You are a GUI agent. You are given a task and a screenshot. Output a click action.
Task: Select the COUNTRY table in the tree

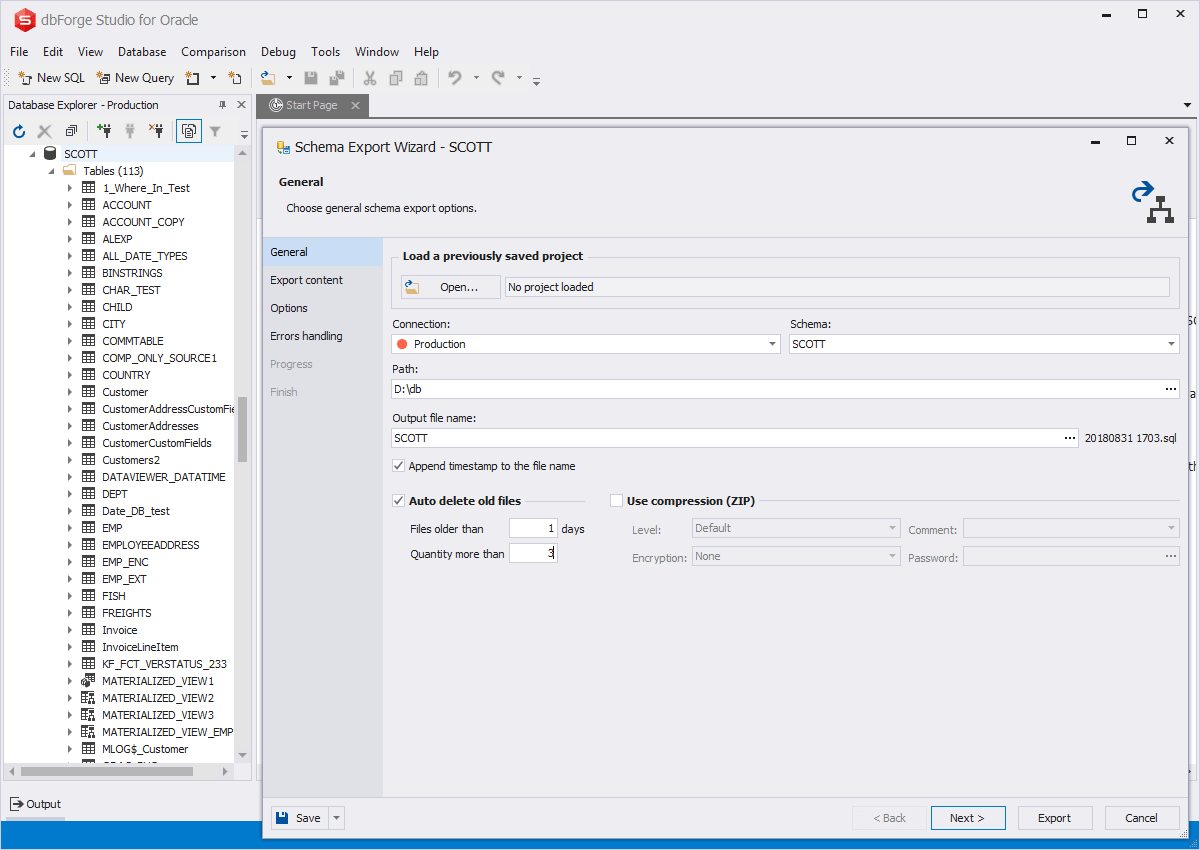[126, 375]
